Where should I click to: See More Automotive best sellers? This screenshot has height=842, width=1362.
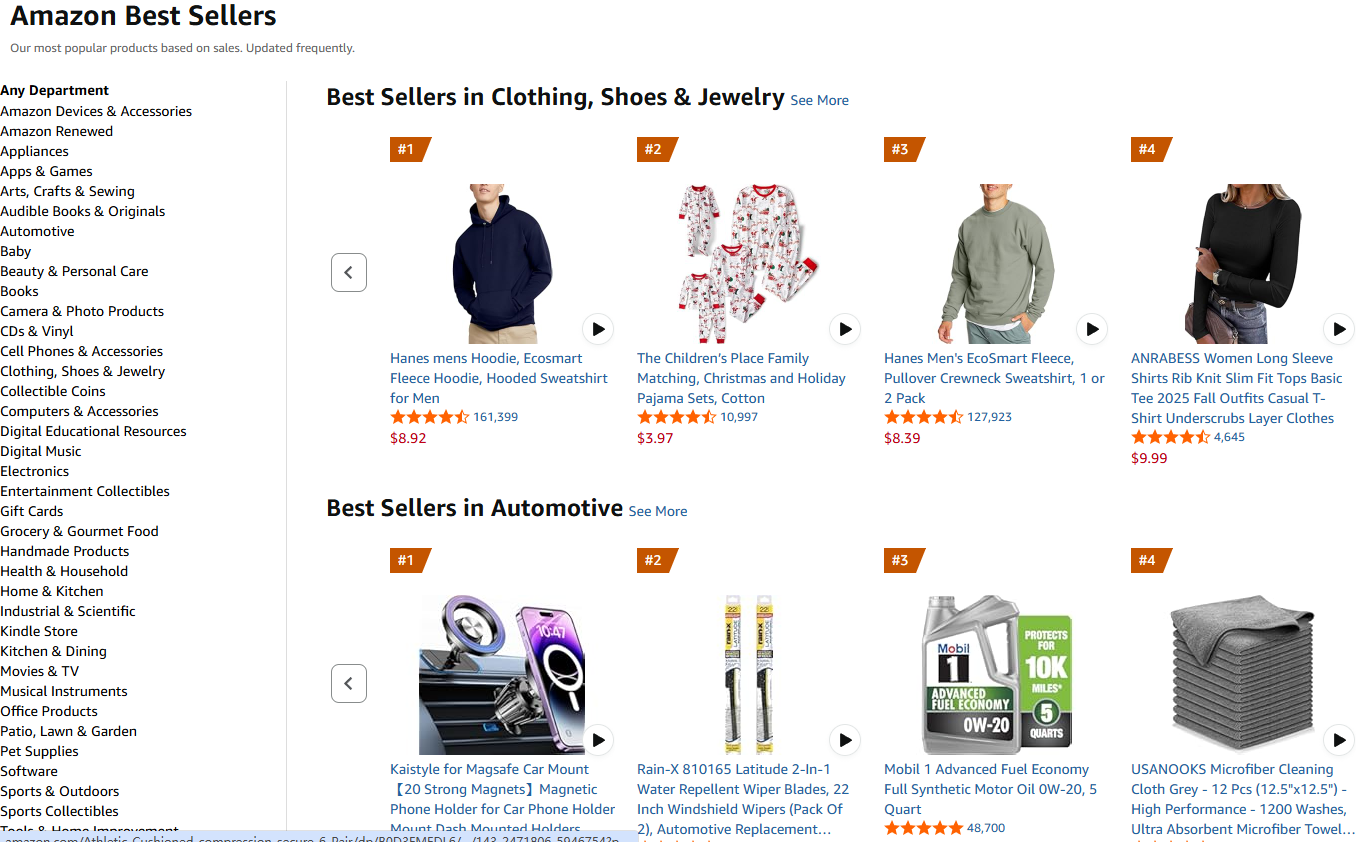click(x=658, y=511)
